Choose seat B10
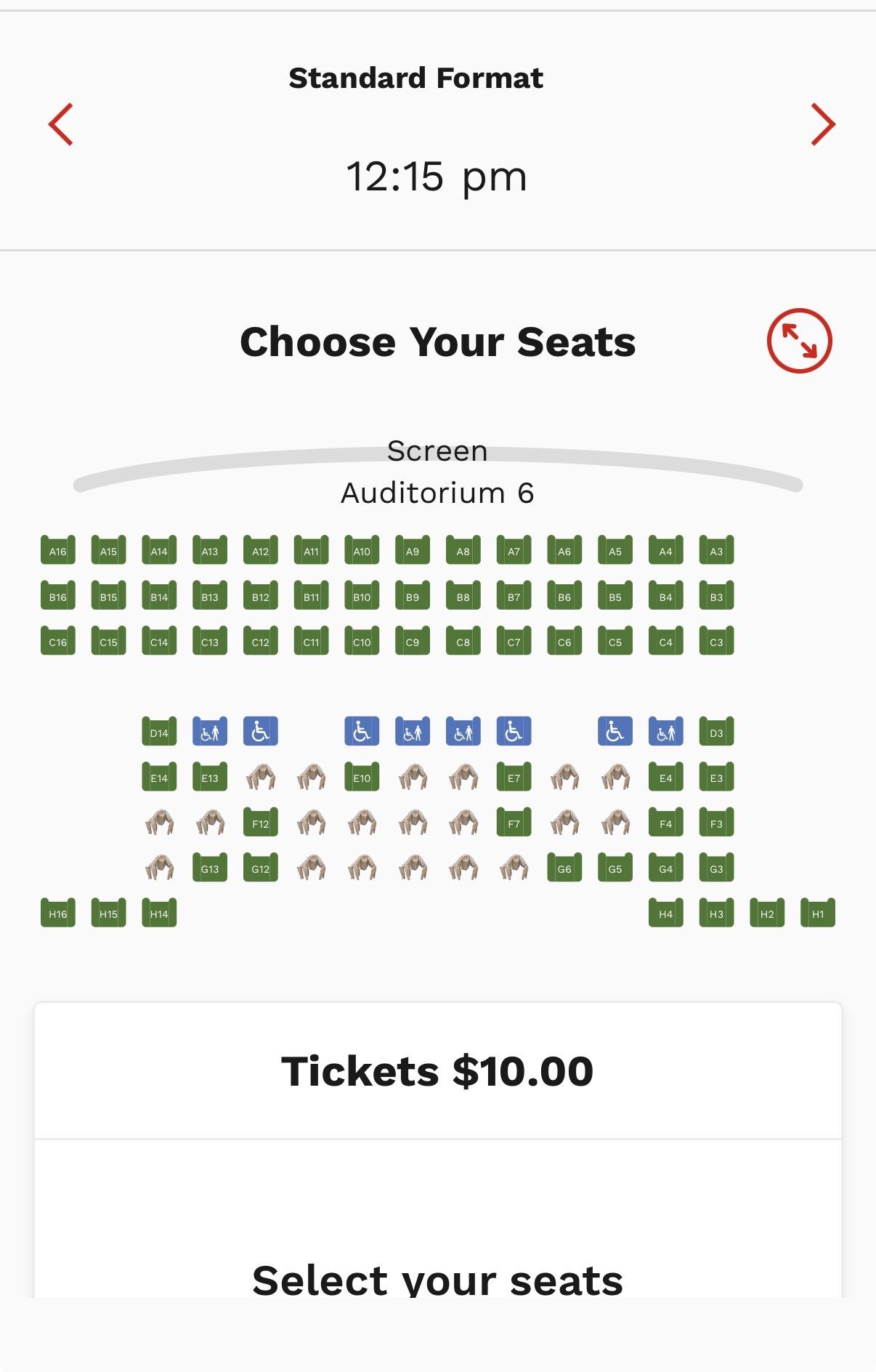The width and height of the screenshot is (876, 1372). pos(362,596)
